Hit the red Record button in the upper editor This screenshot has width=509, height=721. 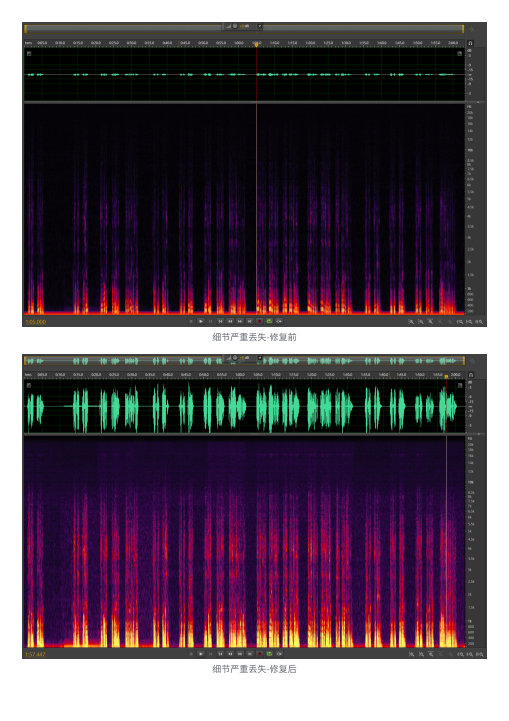pyautogui.click(x=259, y=321)
